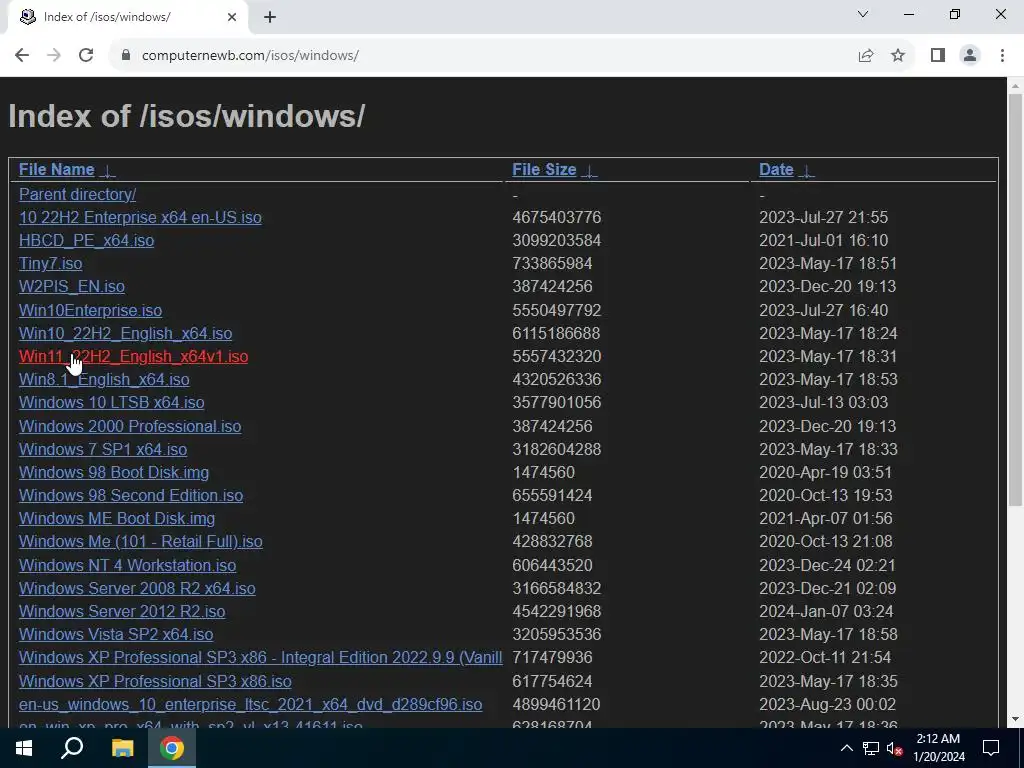This screenshot has width=1024, height=768.
Task: Download Windows Server 2012 R2.iso
Action: point(122,611)
